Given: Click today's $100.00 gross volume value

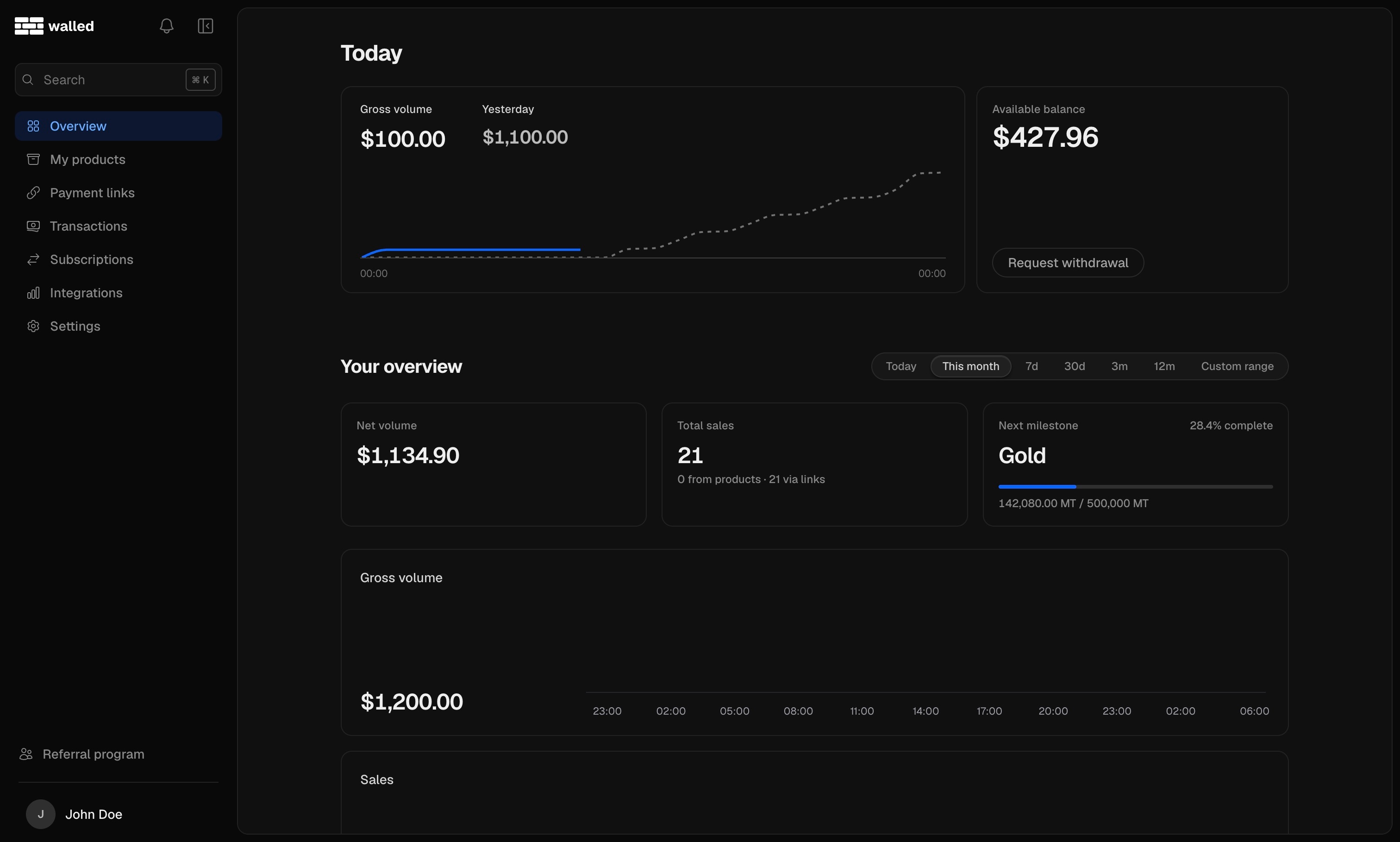Looking at the screenshot, I should tap(403, 139).
